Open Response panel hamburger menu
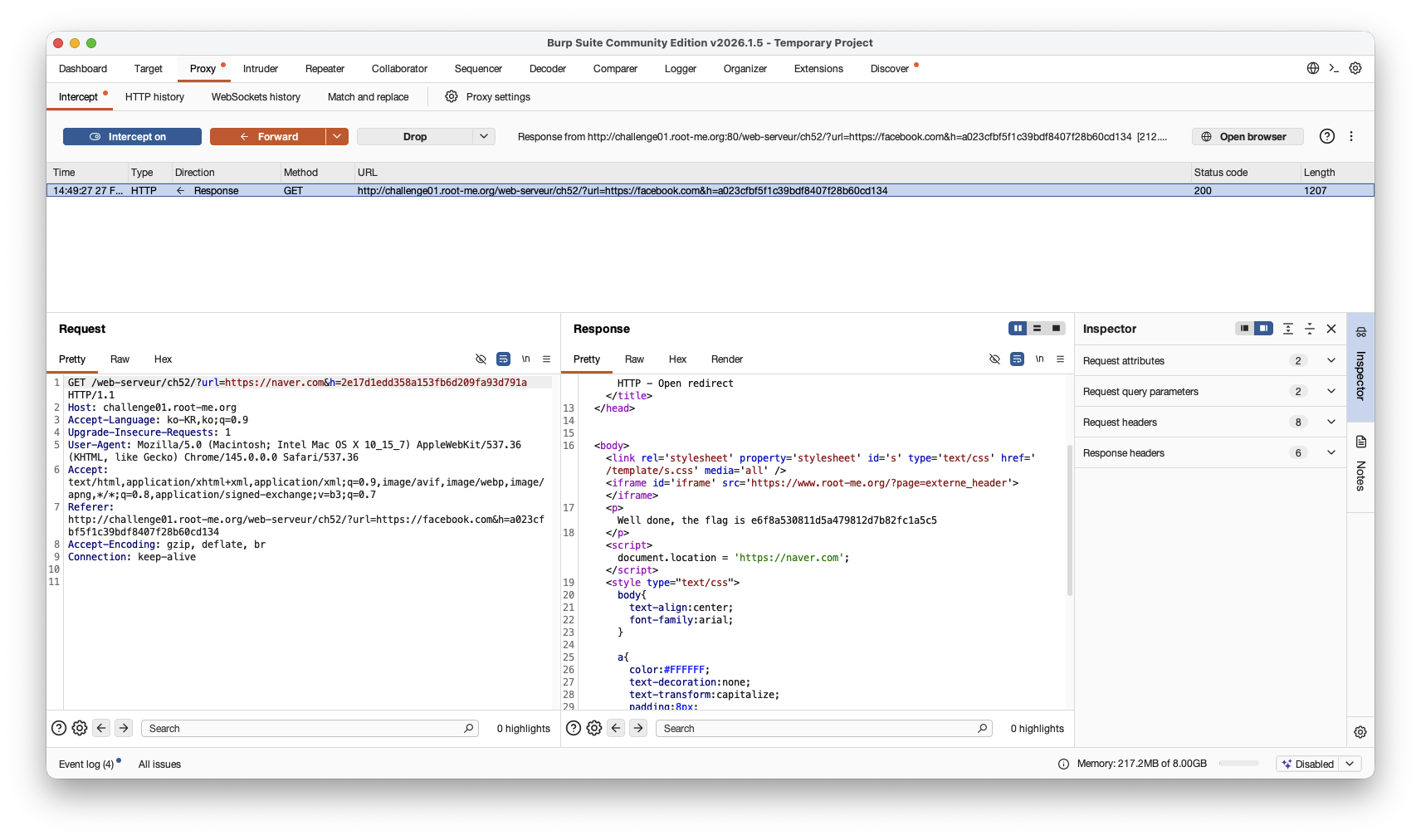The height and width of the screenshot is (840, 1421). [x=1060, y=359]
